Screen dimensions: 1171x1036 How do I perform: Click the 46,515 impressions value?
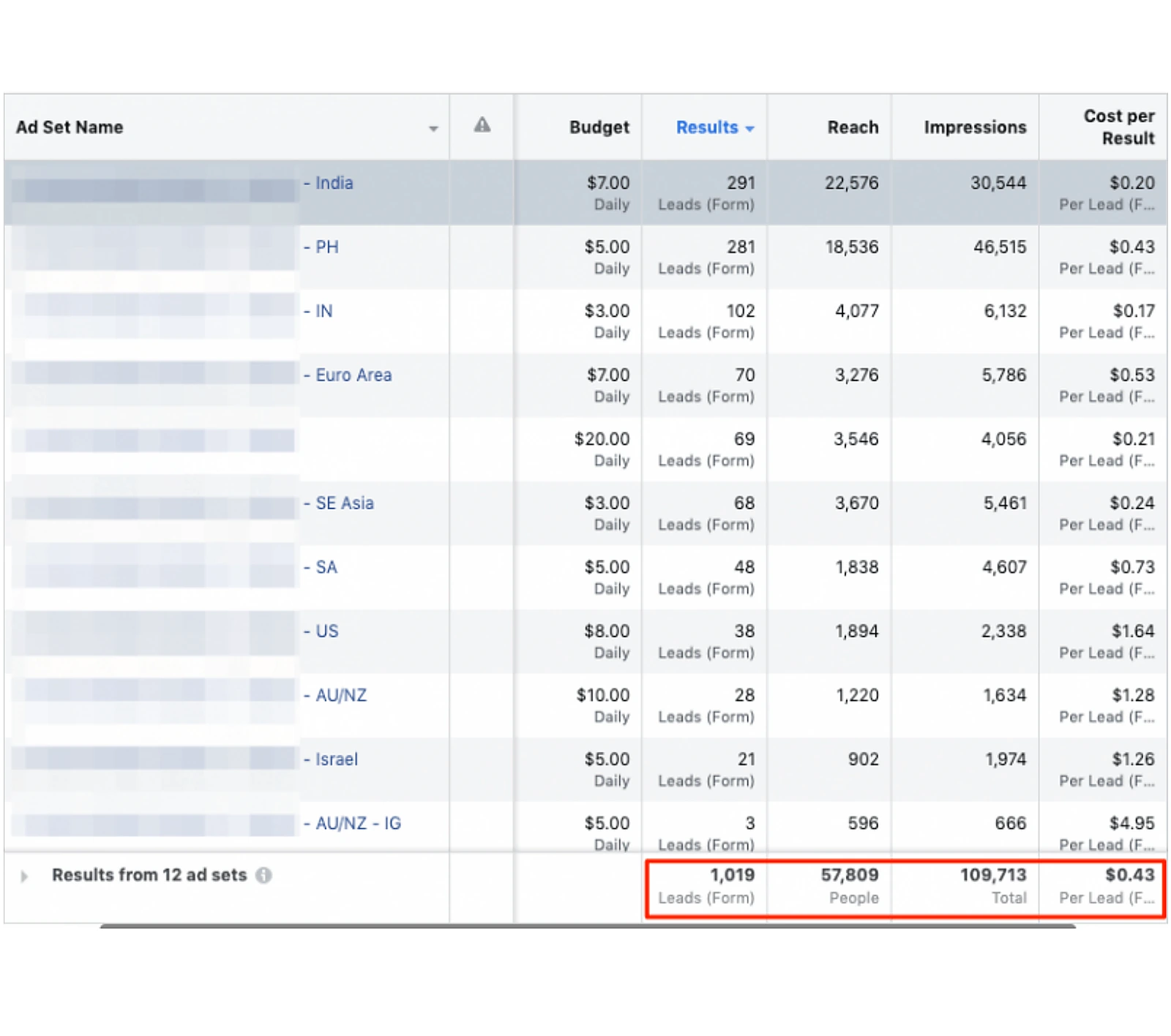pos(1000,247)
